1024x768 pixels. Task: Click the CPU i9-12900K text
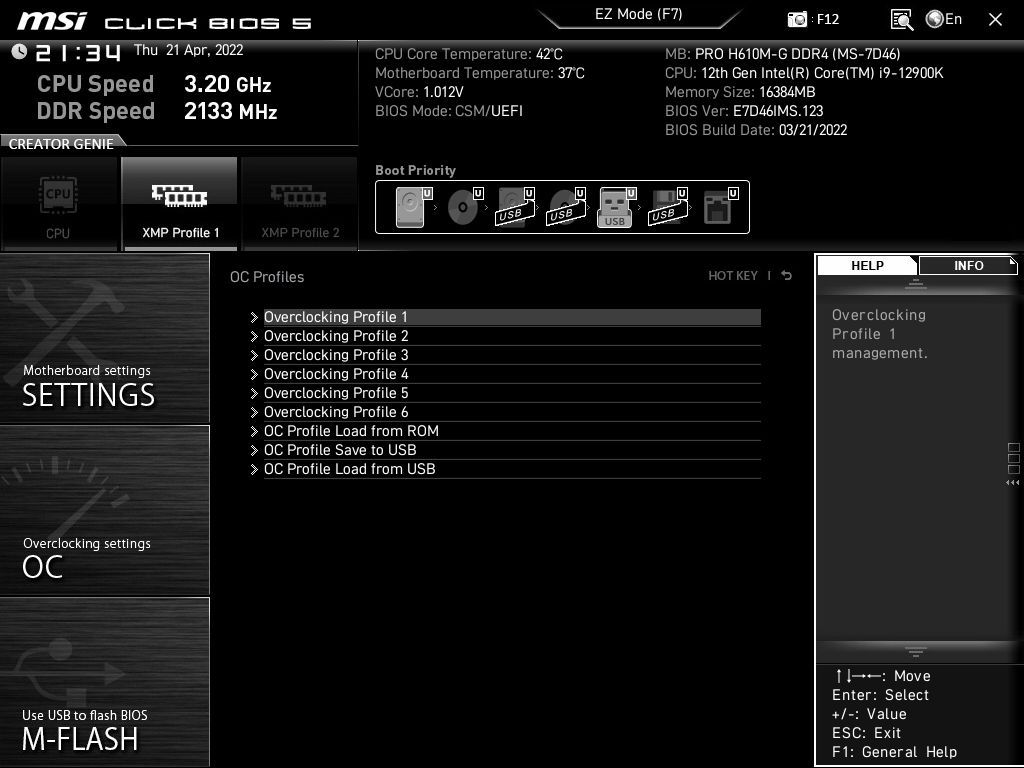[804, 73]
